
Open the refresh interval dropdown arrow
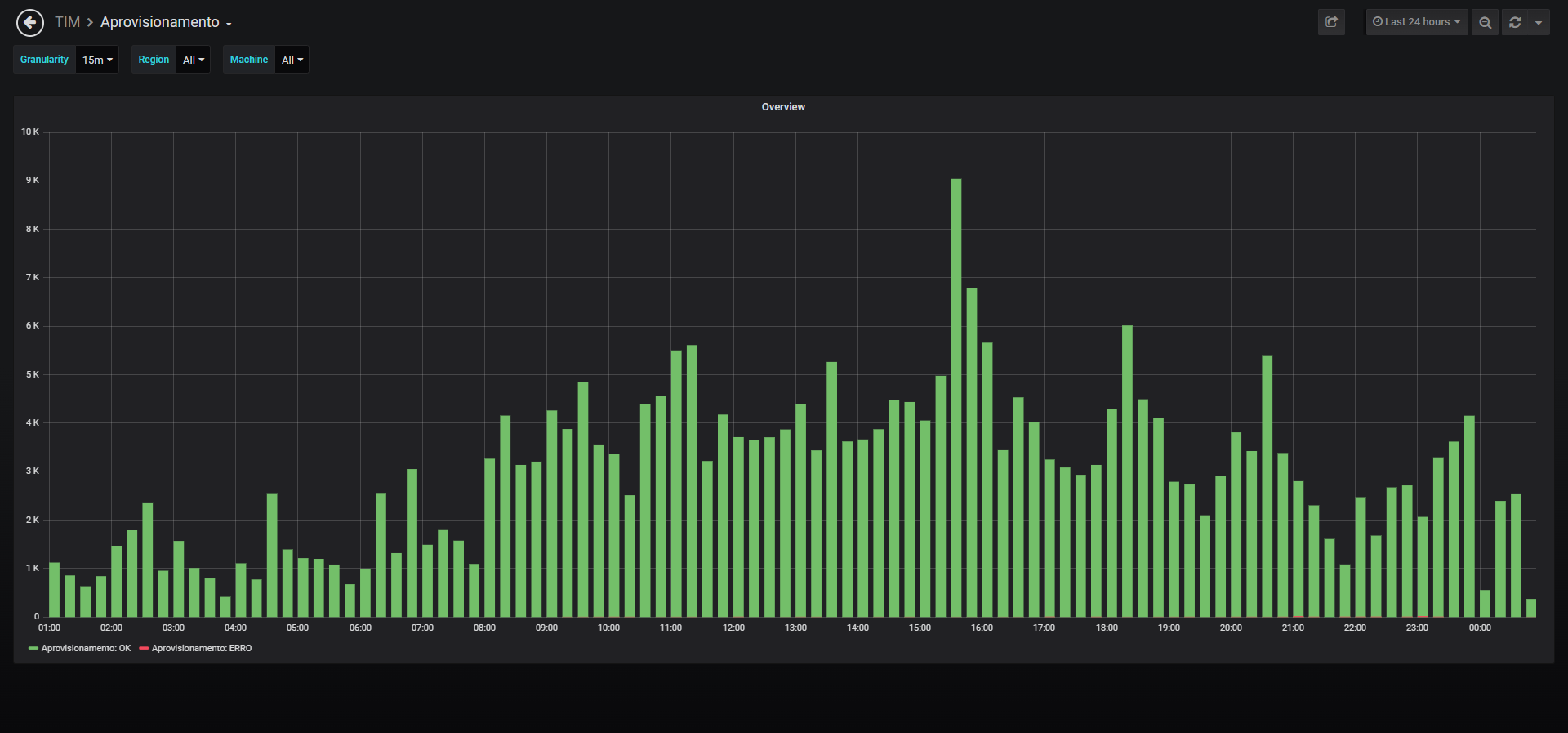(1539, 22)
